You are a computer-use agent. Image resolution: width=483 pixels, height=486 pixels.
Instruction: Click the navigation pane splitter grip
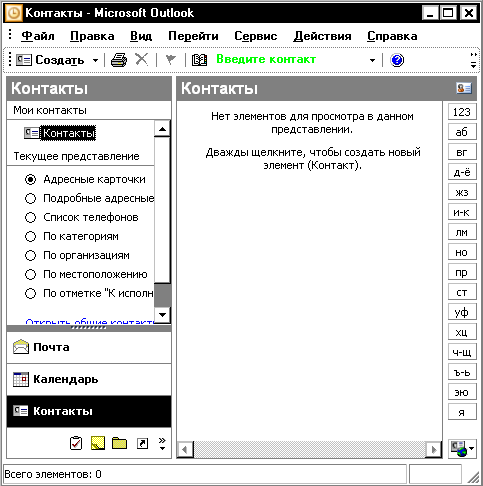pyautogui.click(x=89, y=328)
